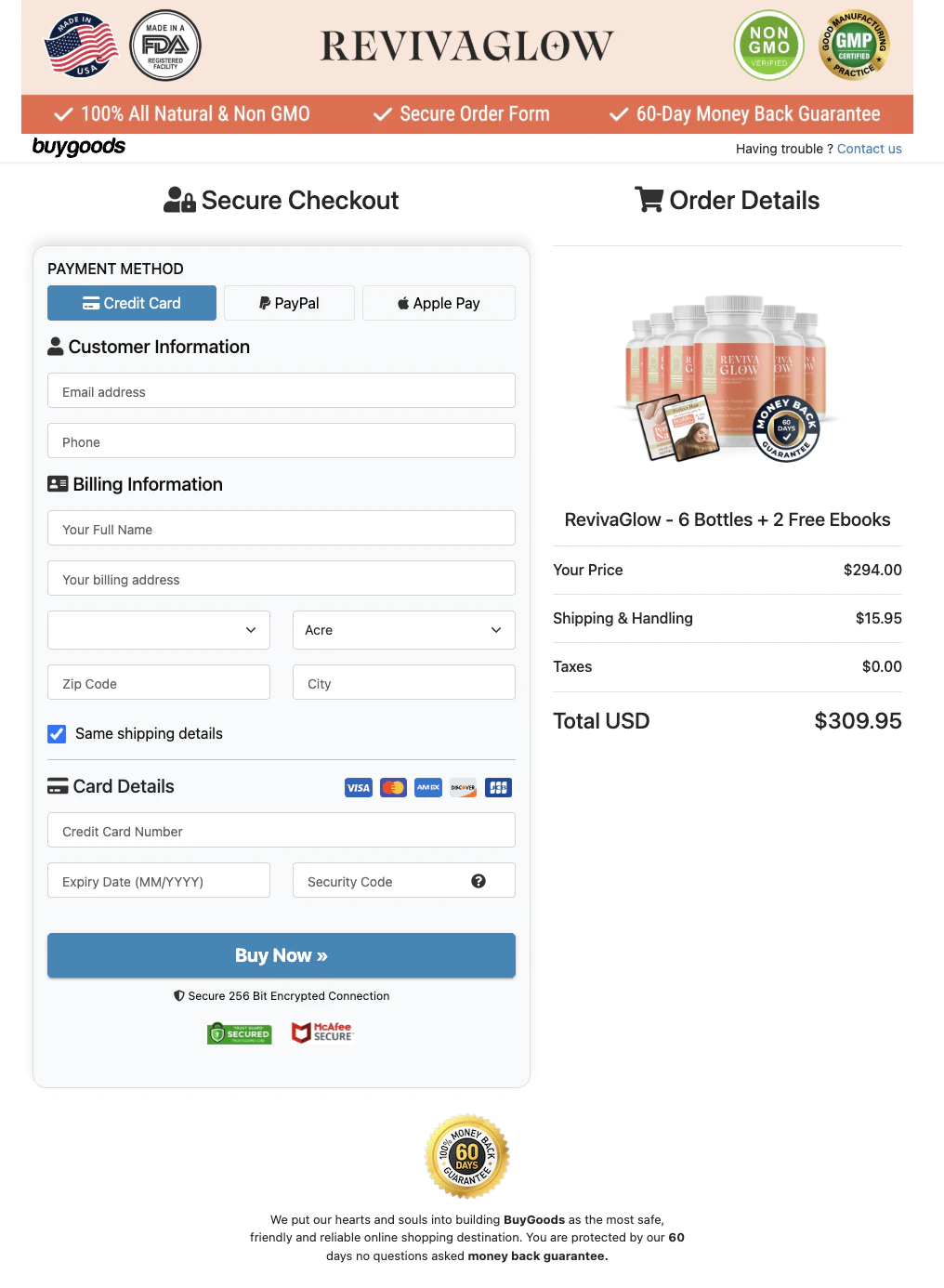Viewport: 944px width, 1288px height.
Task: Click the Email address field
Action: [x=281, y=391]
